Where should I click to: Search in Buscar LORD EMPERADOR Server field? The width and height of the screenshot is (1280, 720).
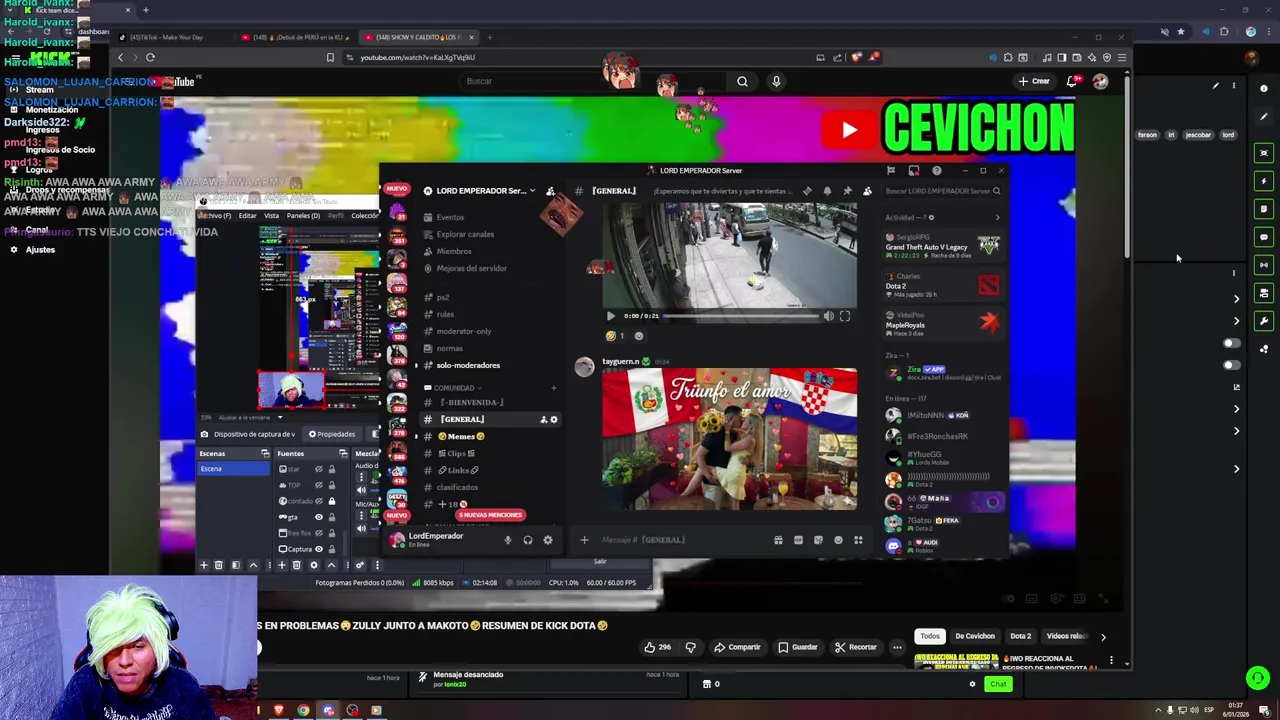(x=942, y=191)
